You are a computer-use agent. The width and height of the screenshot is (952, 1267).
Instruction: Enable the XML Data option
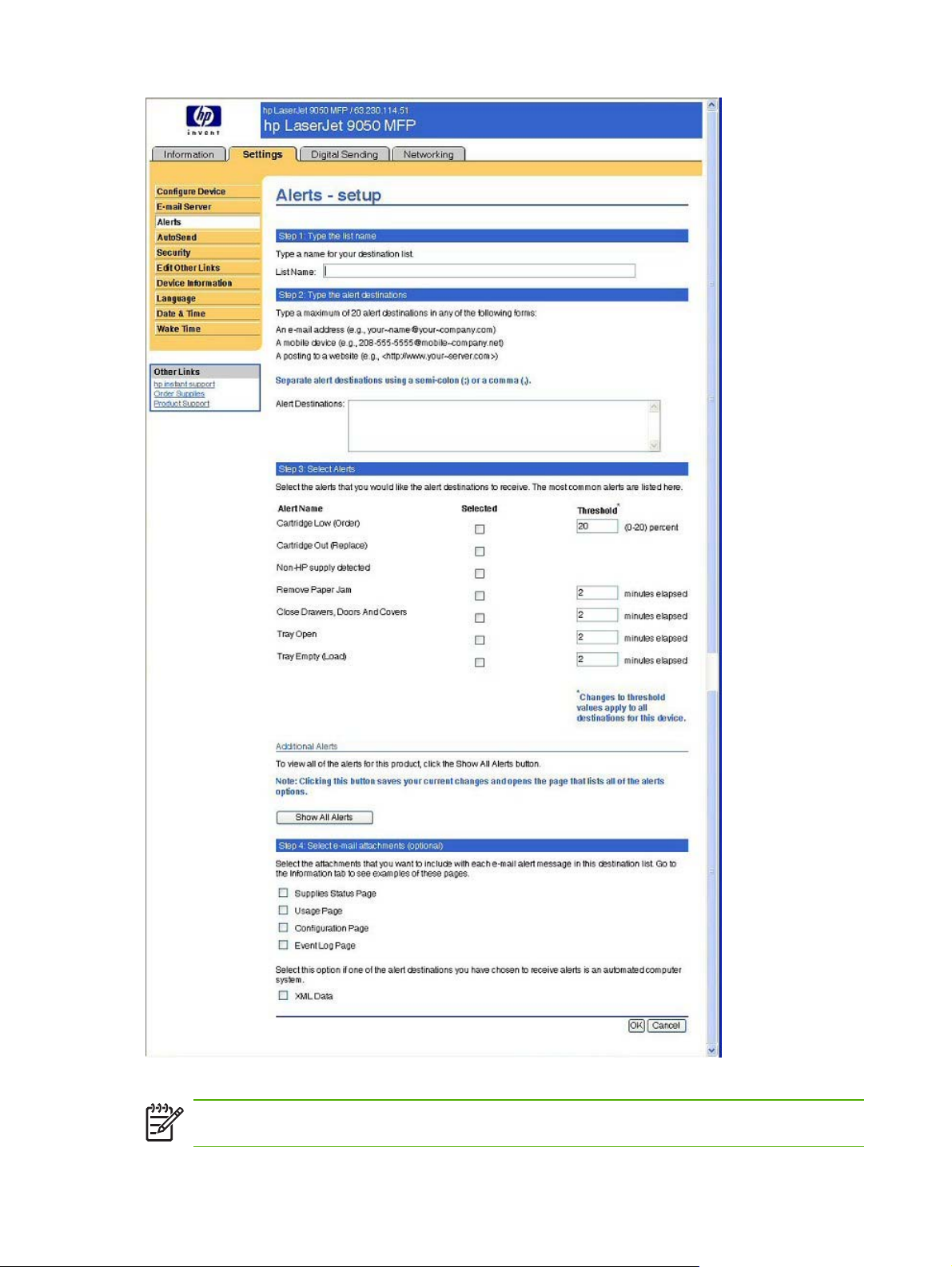[283, 995]
